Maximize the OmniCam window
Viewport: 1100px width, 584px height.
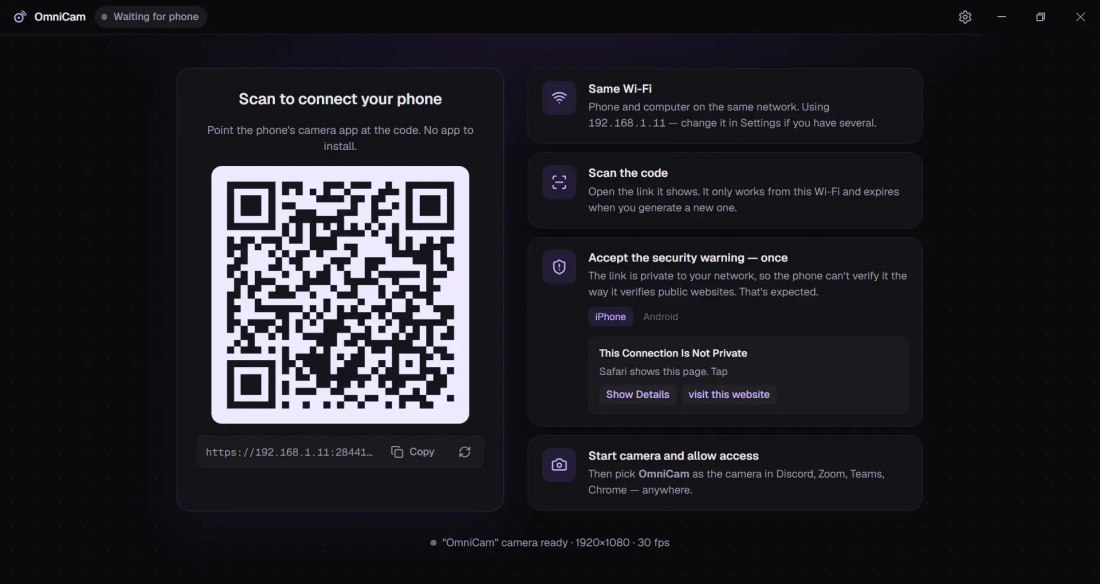(x=1040, y=17)
